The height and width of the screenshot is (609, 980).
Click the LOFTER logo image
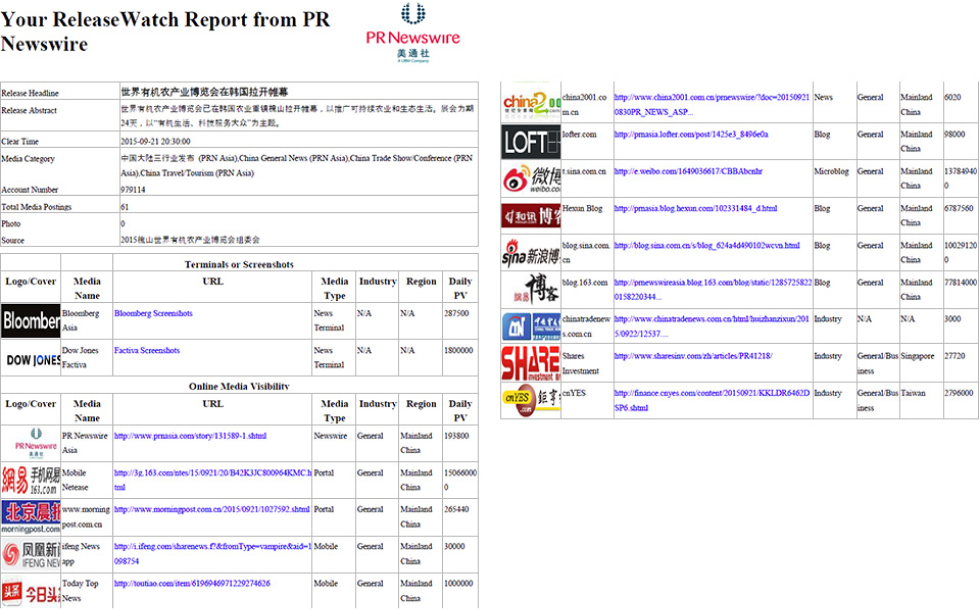(x=531, y=142)
